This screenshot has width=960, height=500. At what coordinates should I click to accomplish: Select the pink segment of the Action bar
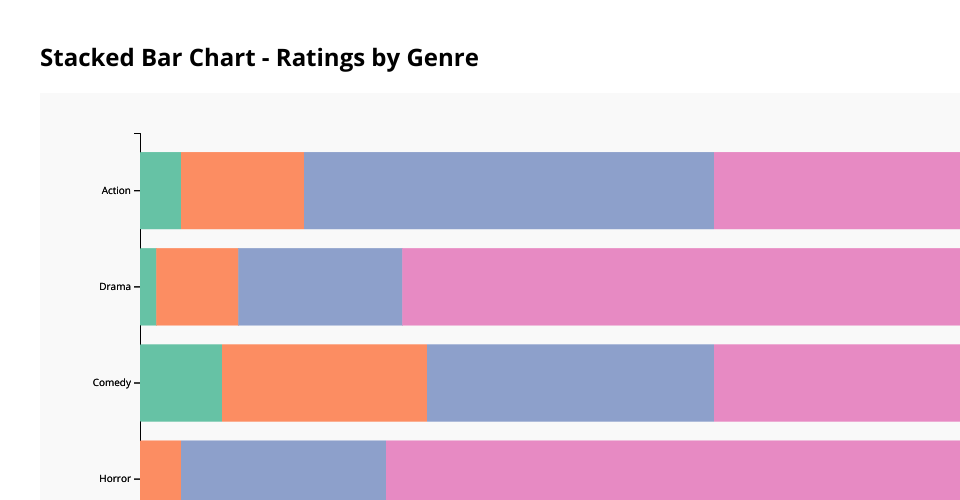pos(837,190)
